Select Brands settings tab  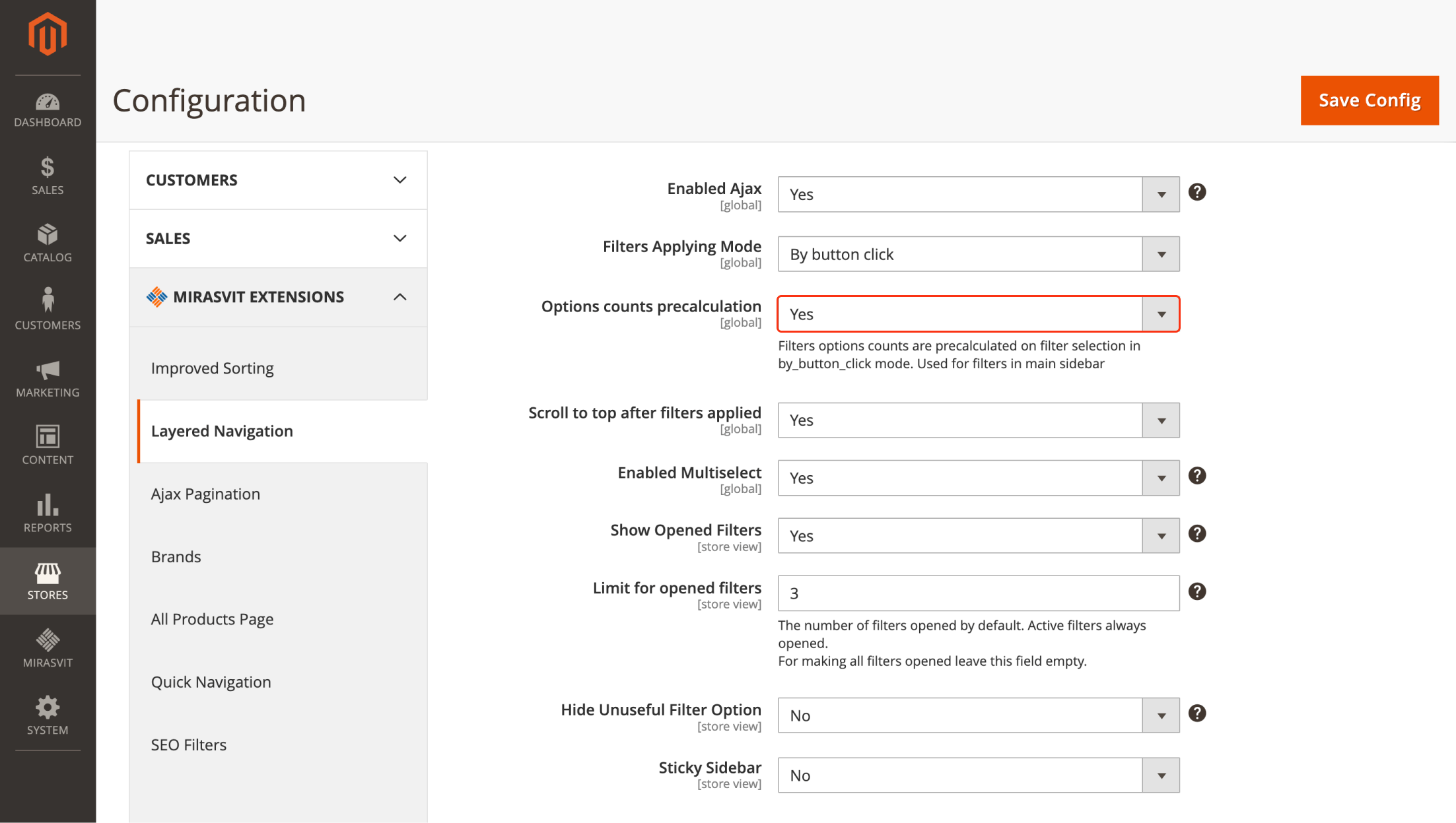coord(282,556)
